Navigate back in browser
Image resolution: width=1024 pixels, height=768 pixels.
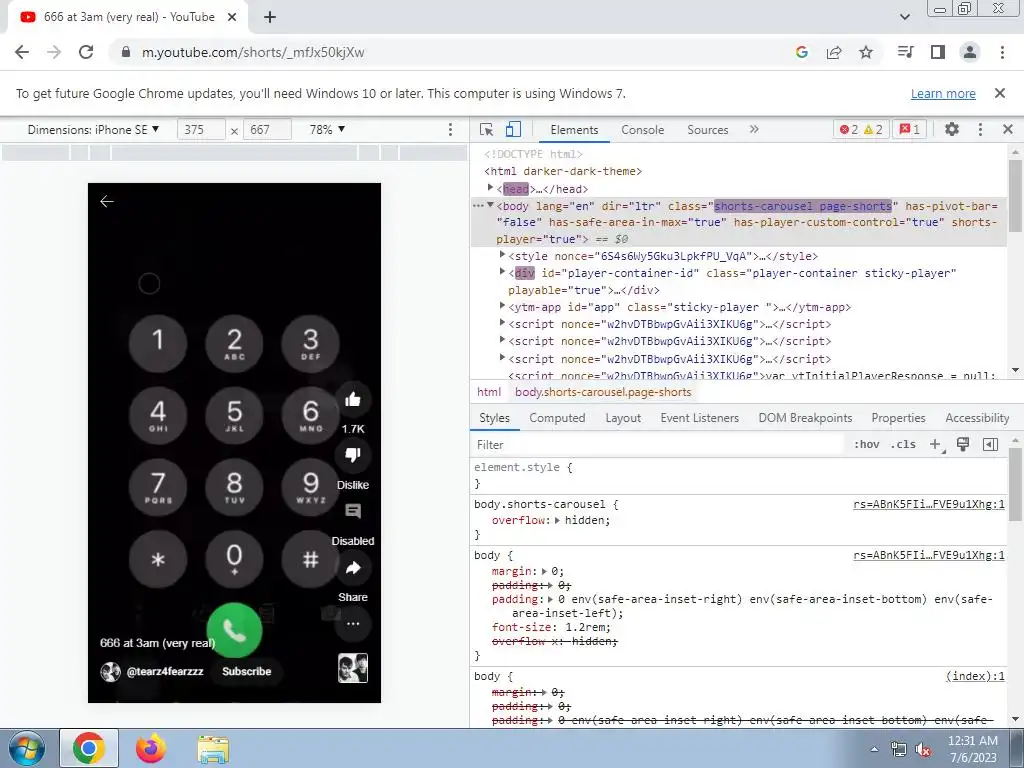point(22,52)
